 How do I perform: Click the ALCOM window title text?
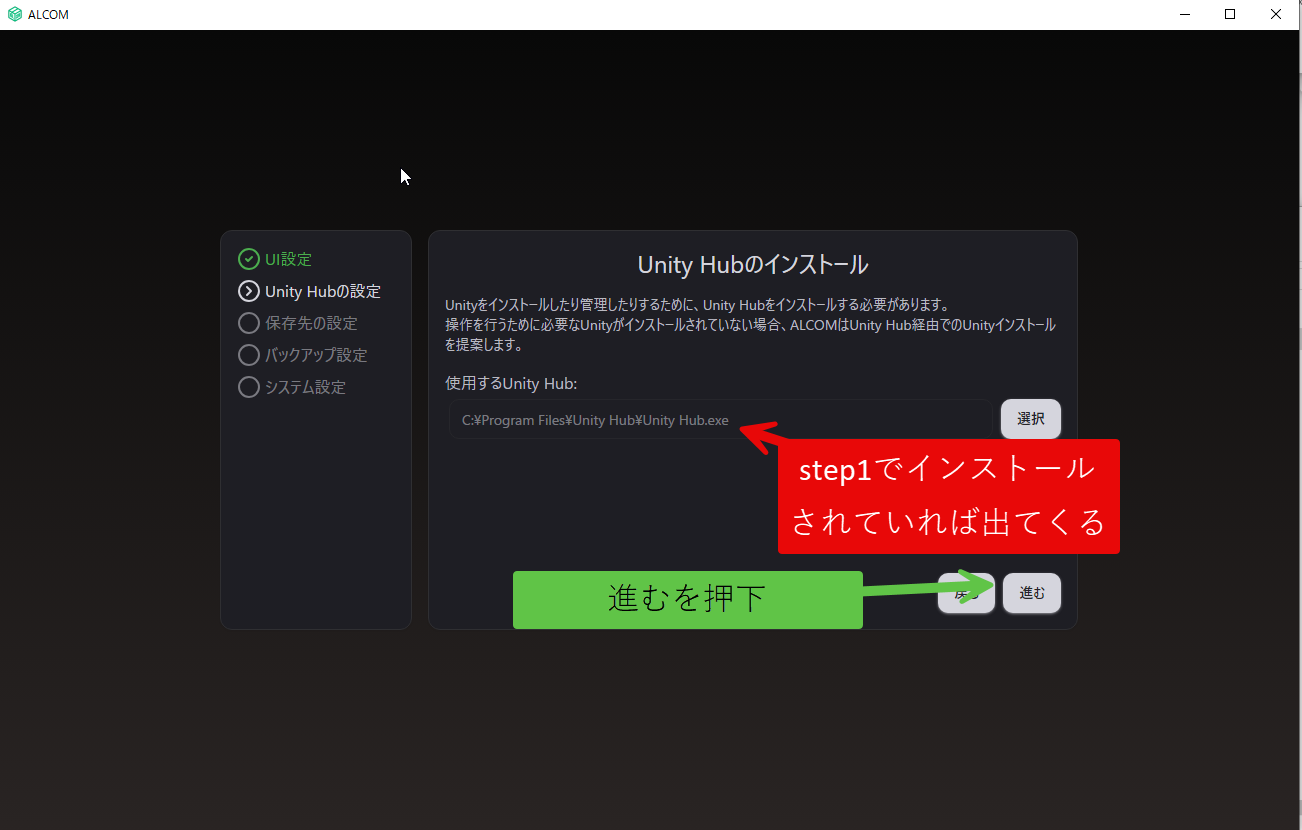click(49, 14)
